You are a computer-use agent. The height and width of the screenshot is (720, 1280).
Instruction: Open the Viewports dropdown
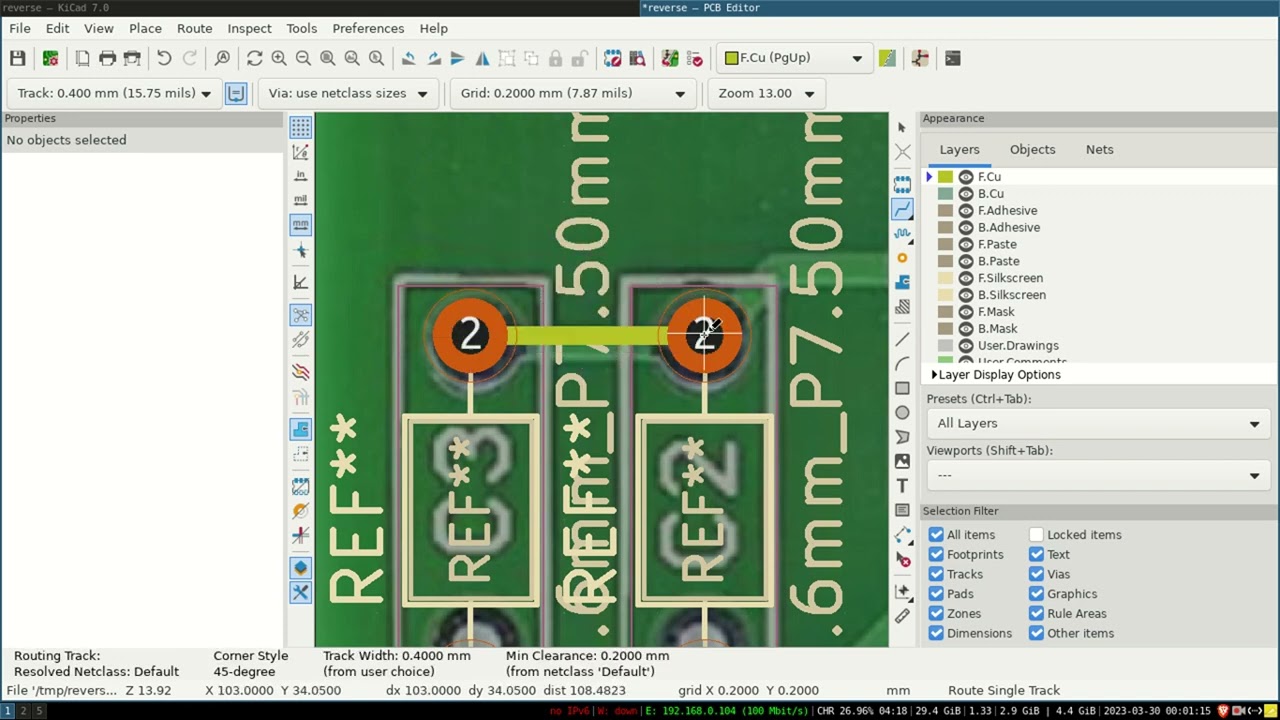pyautogui.click(x=1097, y=475)
